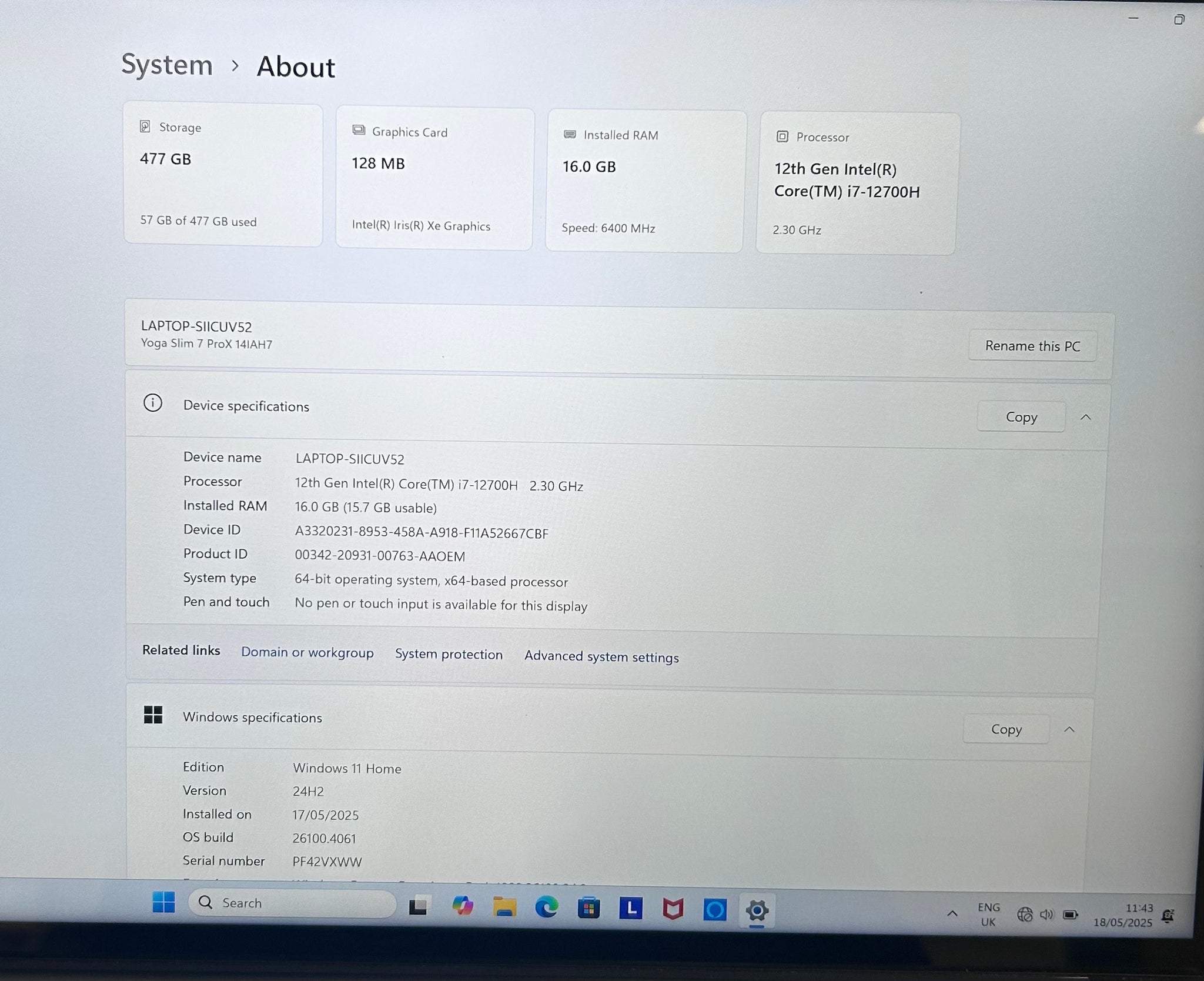The width and height of the screenshot is (1204, 981).
Task: Open the Microsoft Store taskbar icon
Action: (588, 909)
